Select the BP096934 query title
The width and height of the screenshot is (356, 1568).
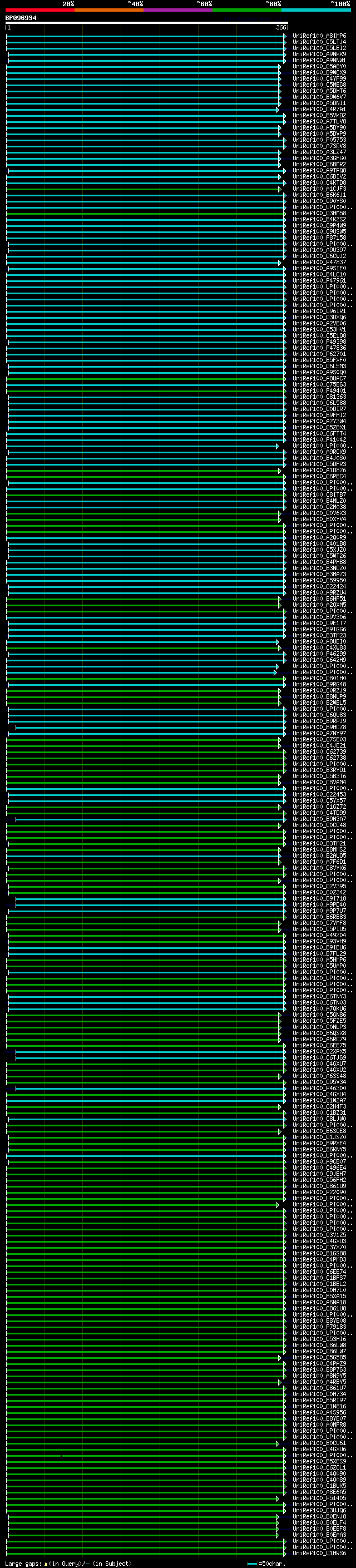21,18
